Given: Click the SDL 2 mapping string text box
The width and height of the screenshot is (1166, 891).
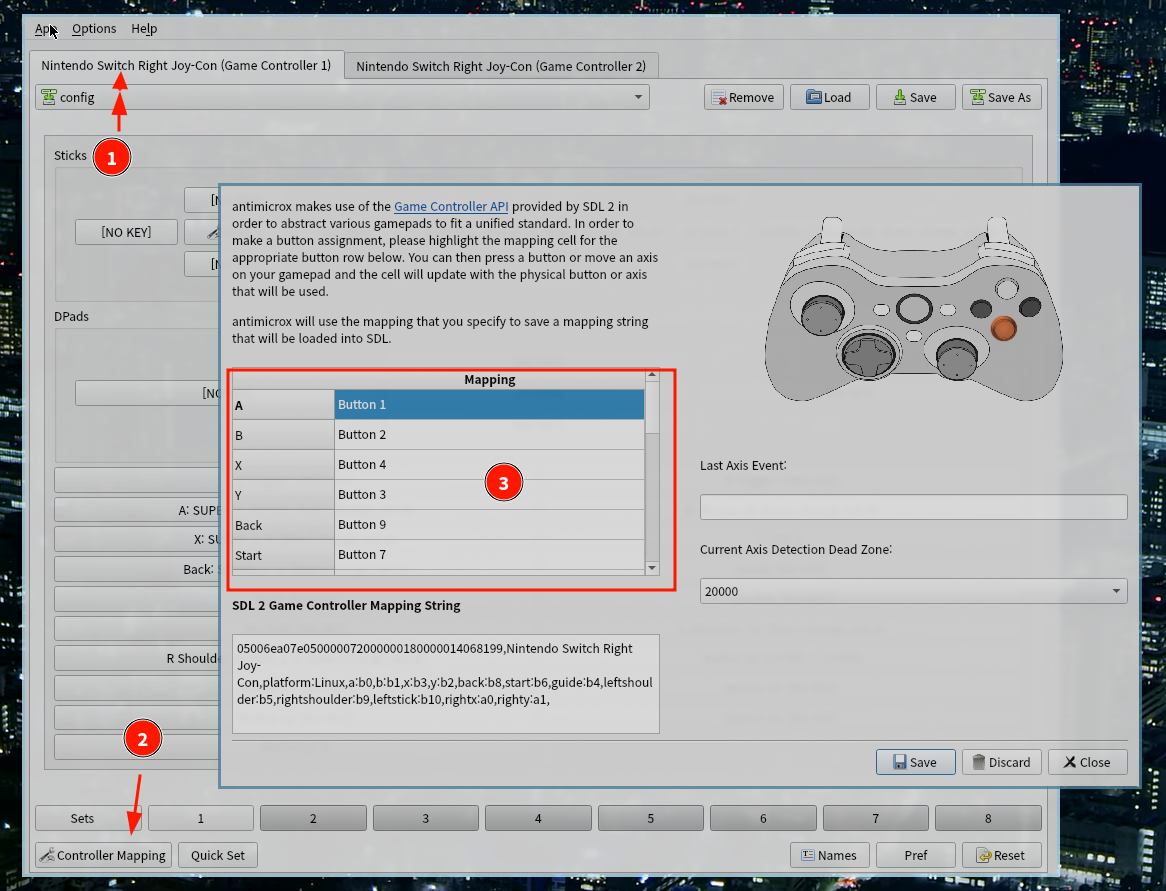Looking at the screenshot, I should pos(445,683).
